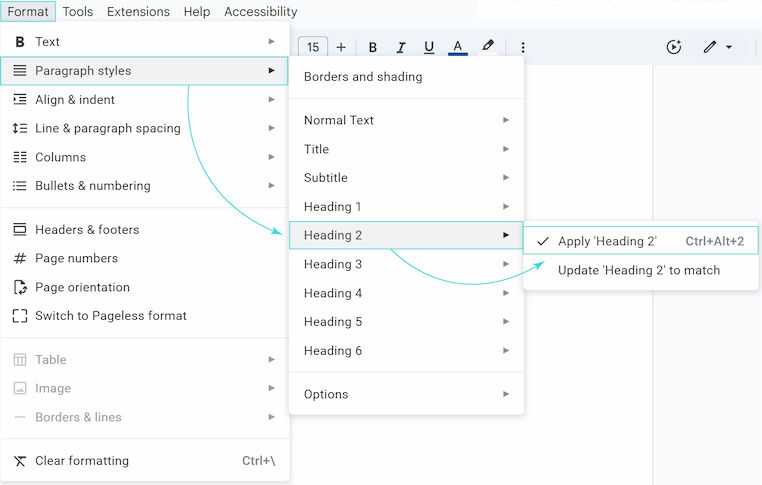762x485 pixels.
Task: Open the Accessibility menu
Action: pyautogui.click(x=260, y=11)
